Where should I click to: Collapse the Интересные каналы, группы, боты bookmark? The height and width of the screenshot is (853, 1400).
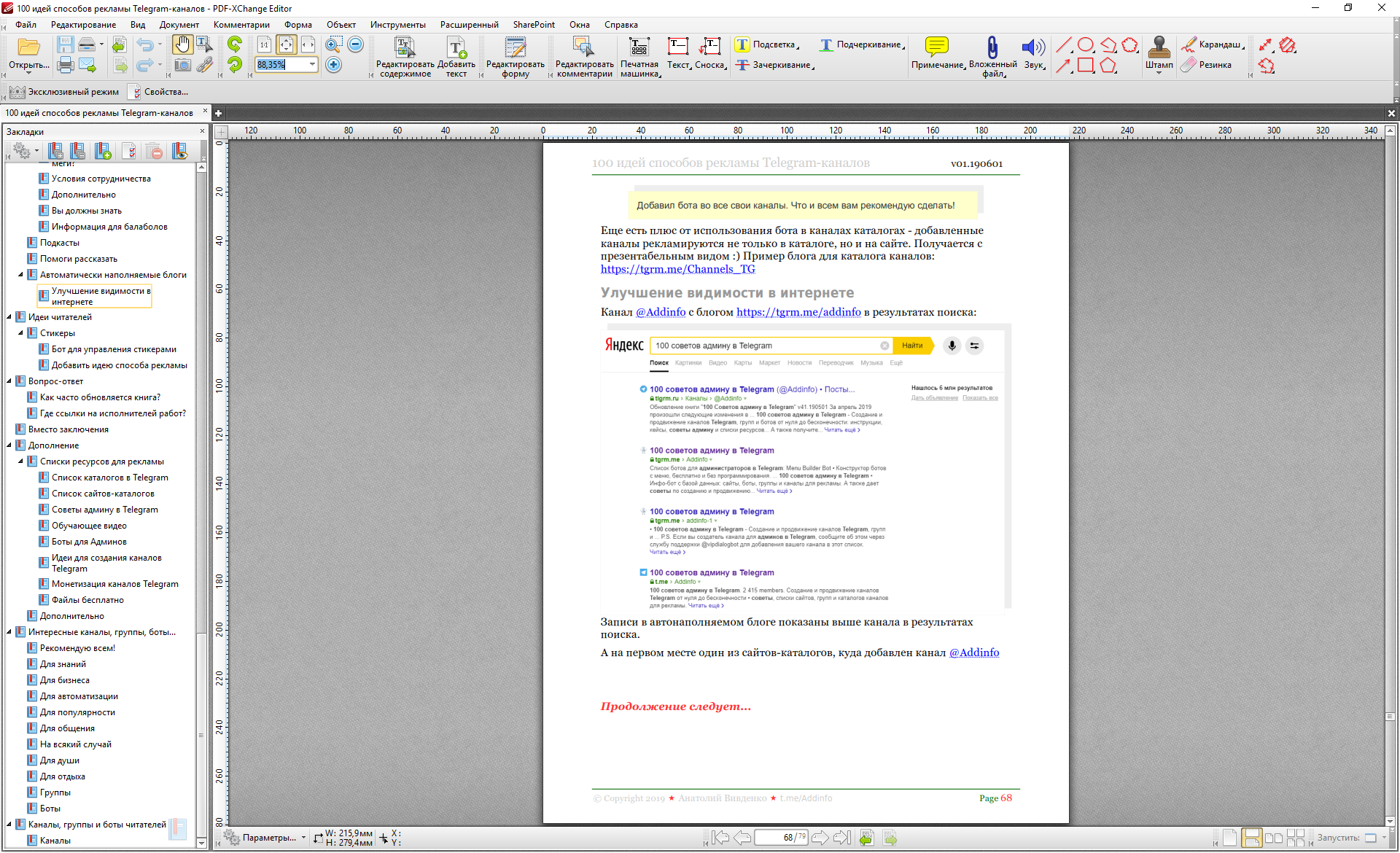click(x=9, y=632)
